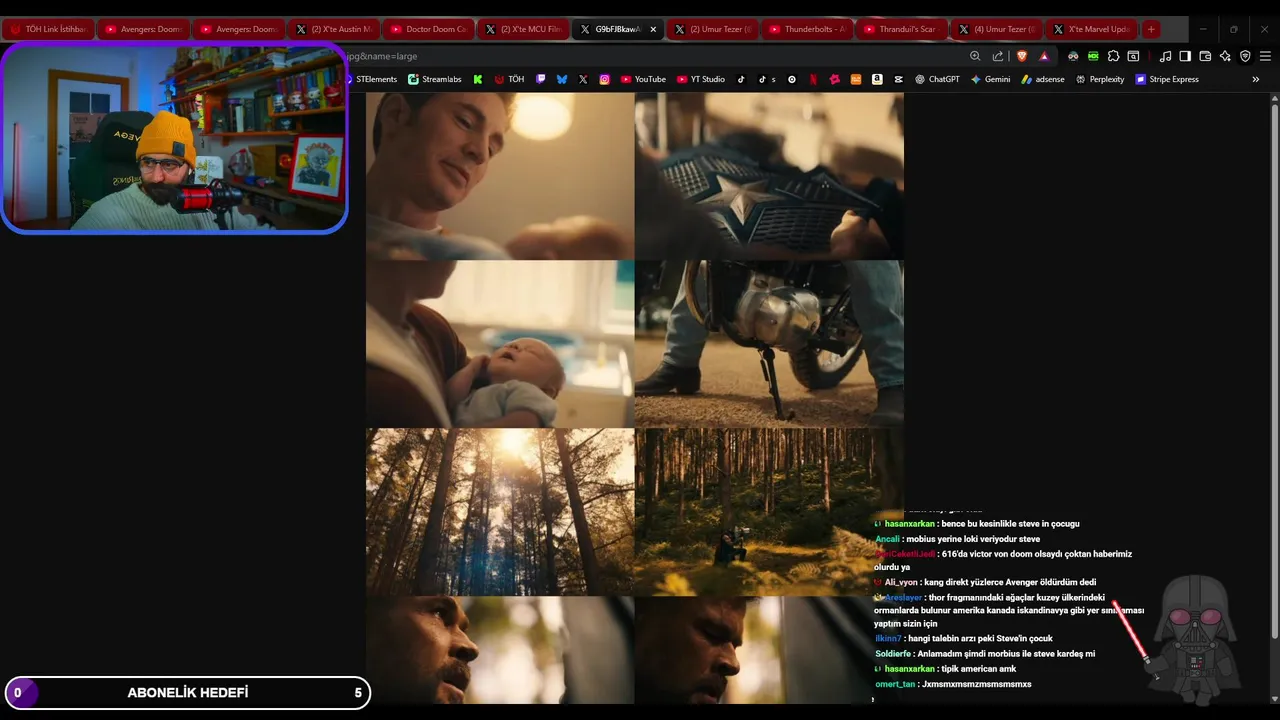Open the extensions puzzle piece icon
Viewport: 1280px width, 720px height.
(1113, 56)
